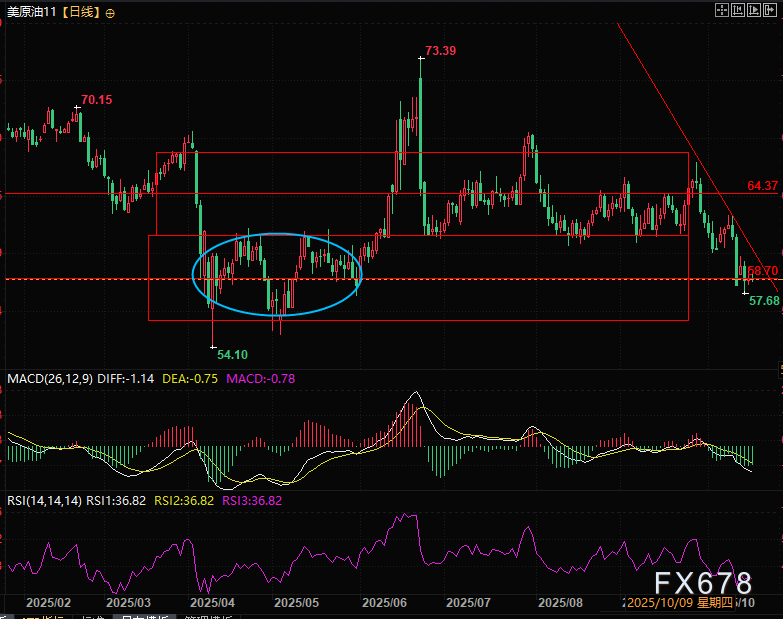Click the 70.15 price annotation
The height and width of the screenshot is (619, 783).
[x=97, y=100]
